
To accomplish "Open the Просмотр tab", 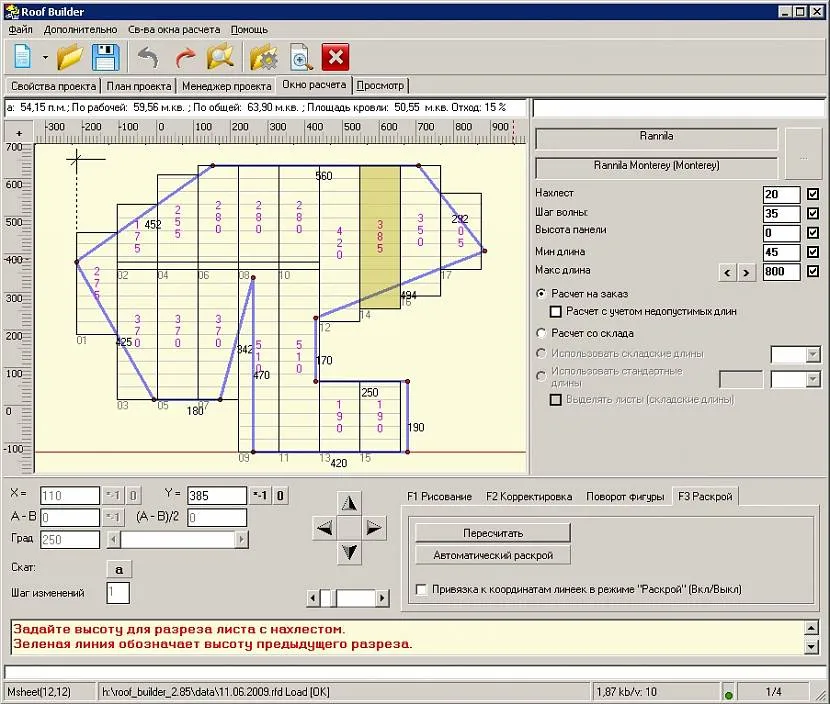I will 380,85.
